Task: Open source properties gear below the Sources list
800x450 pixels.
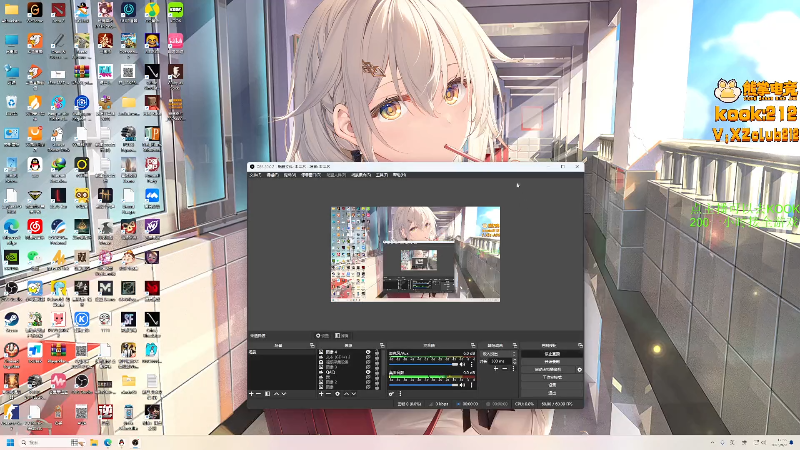Action: point(337,394)
